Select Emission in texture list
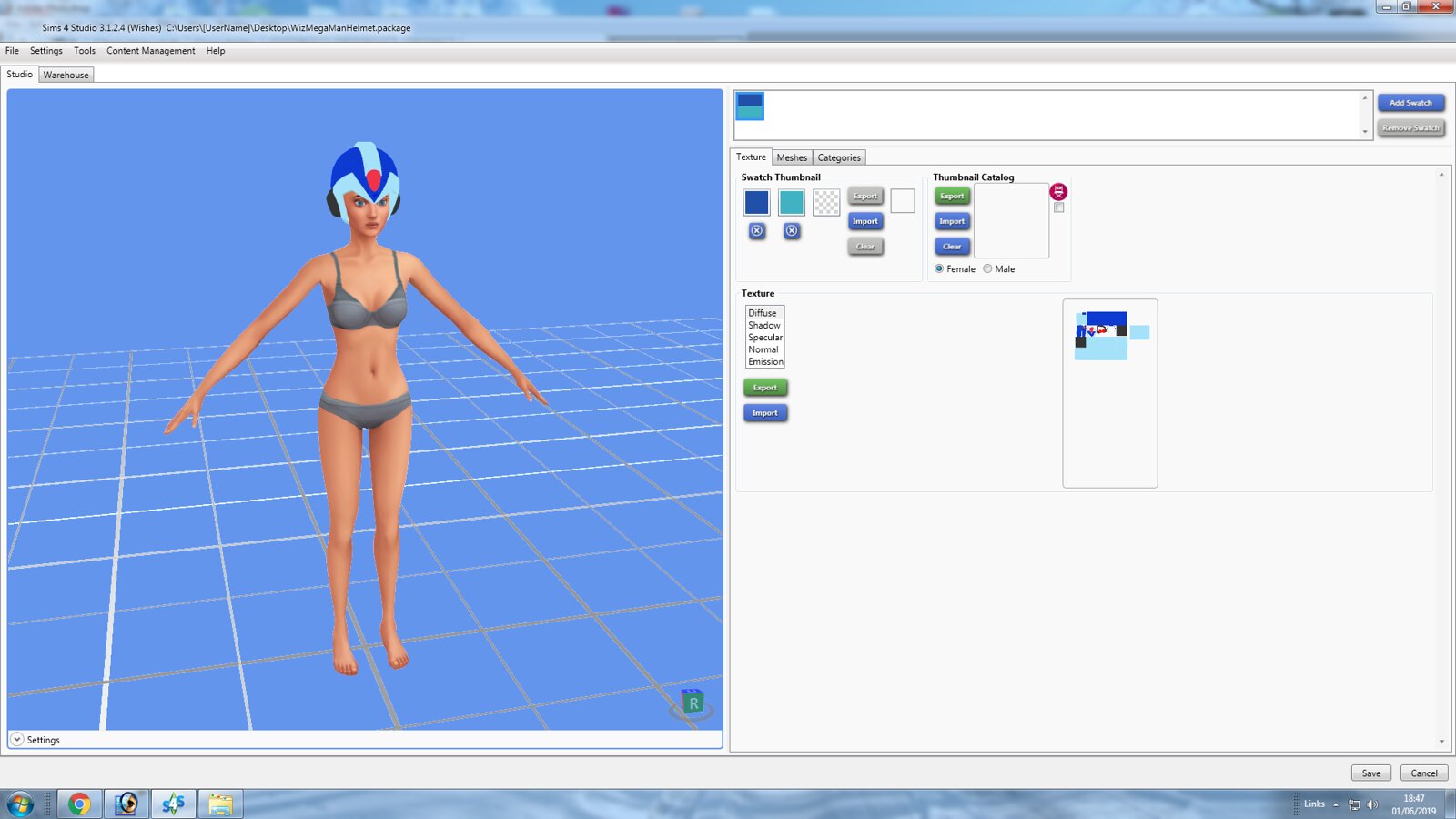Screen dimensions: 1456x819 click(764, 362)
